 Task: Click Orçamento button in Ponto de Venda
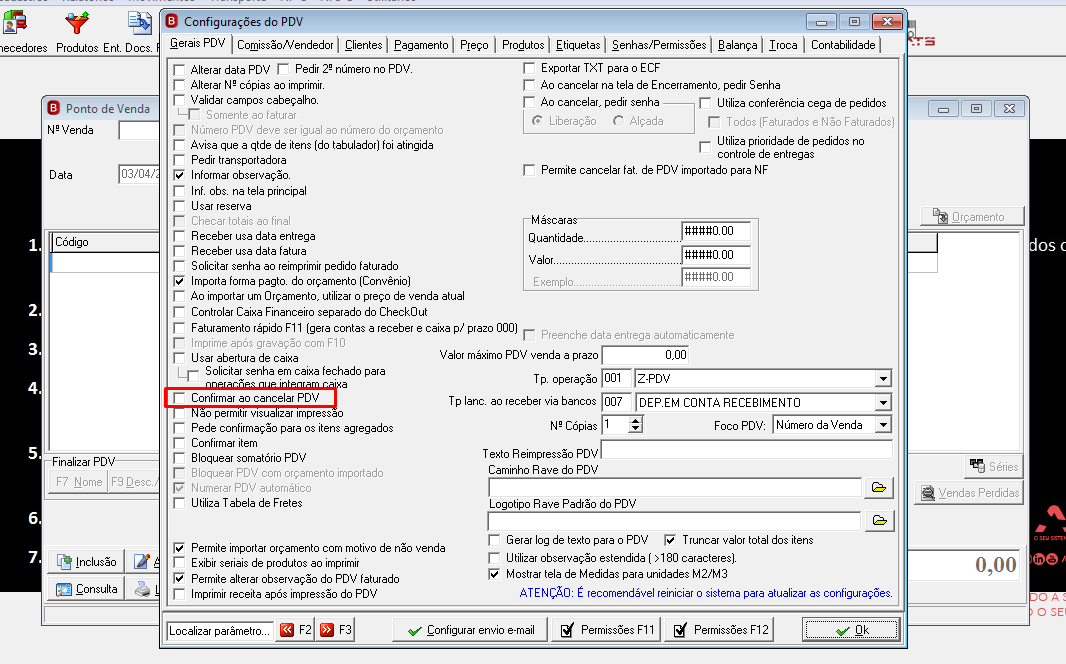tap(972, 217)
